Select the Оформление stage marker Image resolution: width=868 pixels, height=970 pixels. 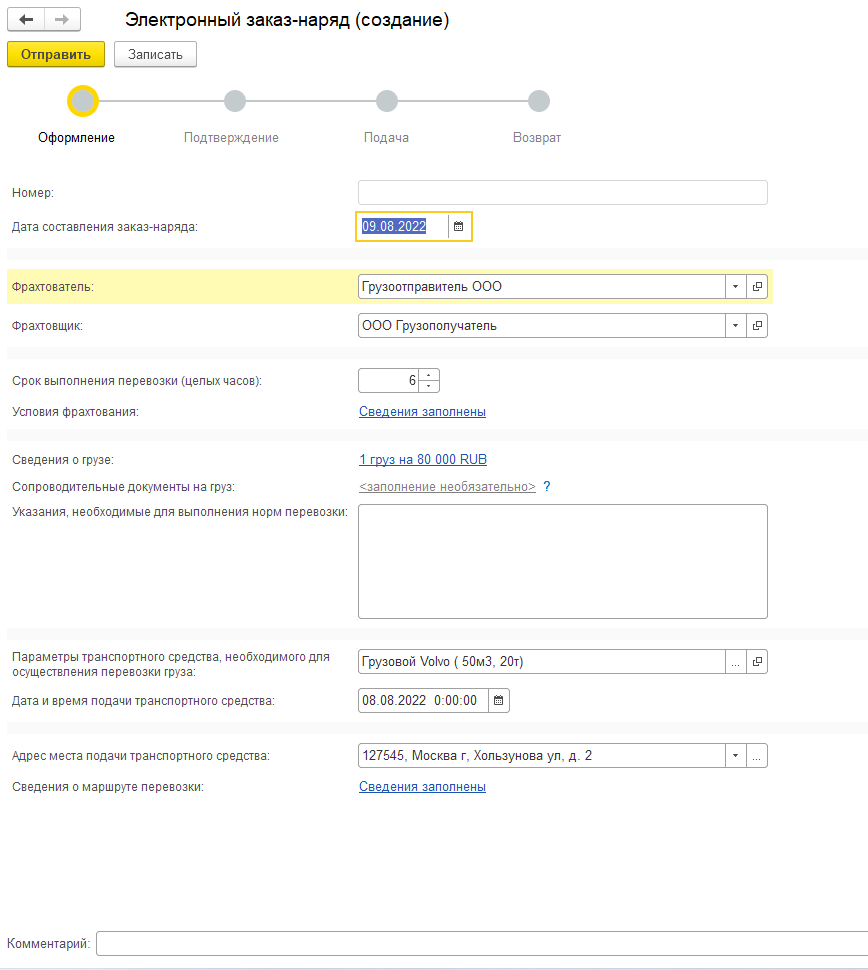tap(83, 101)
